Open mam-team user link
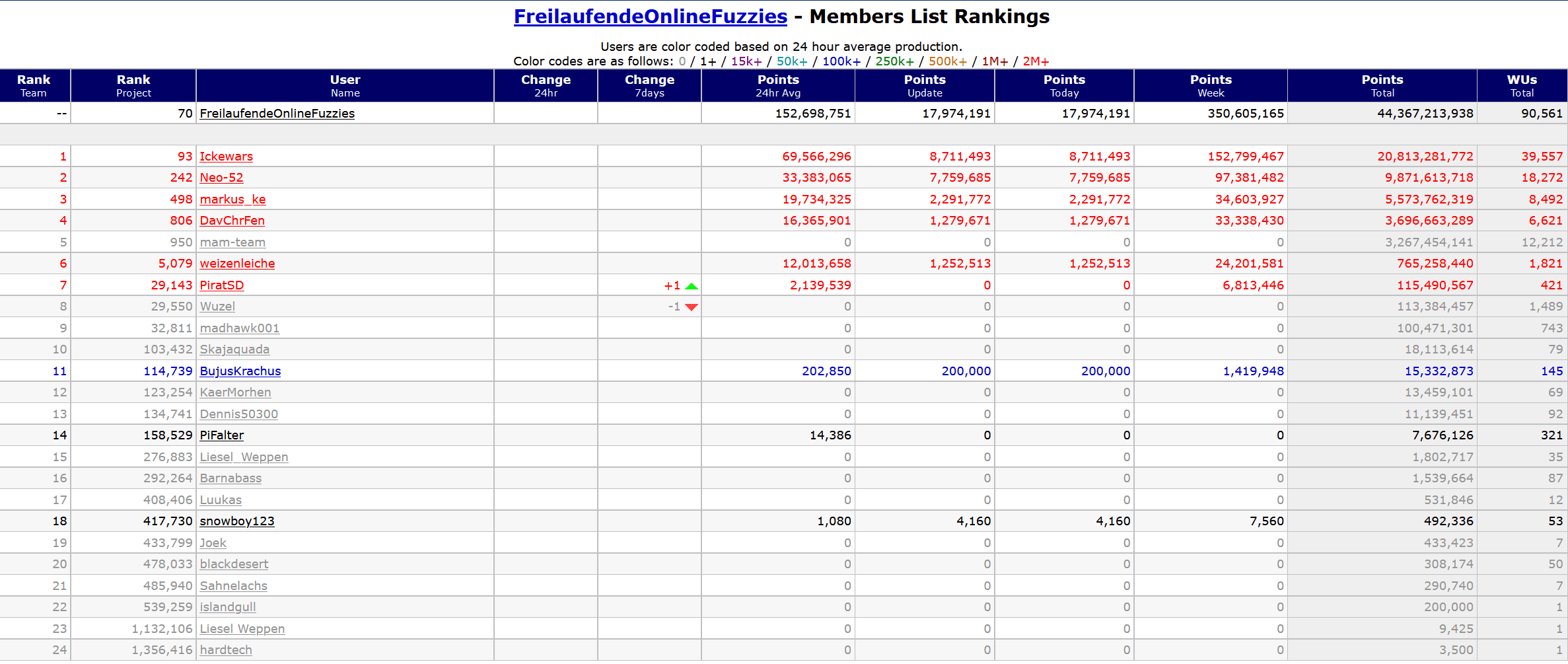Screen dimensions: 1568x664 pos(233,242)
